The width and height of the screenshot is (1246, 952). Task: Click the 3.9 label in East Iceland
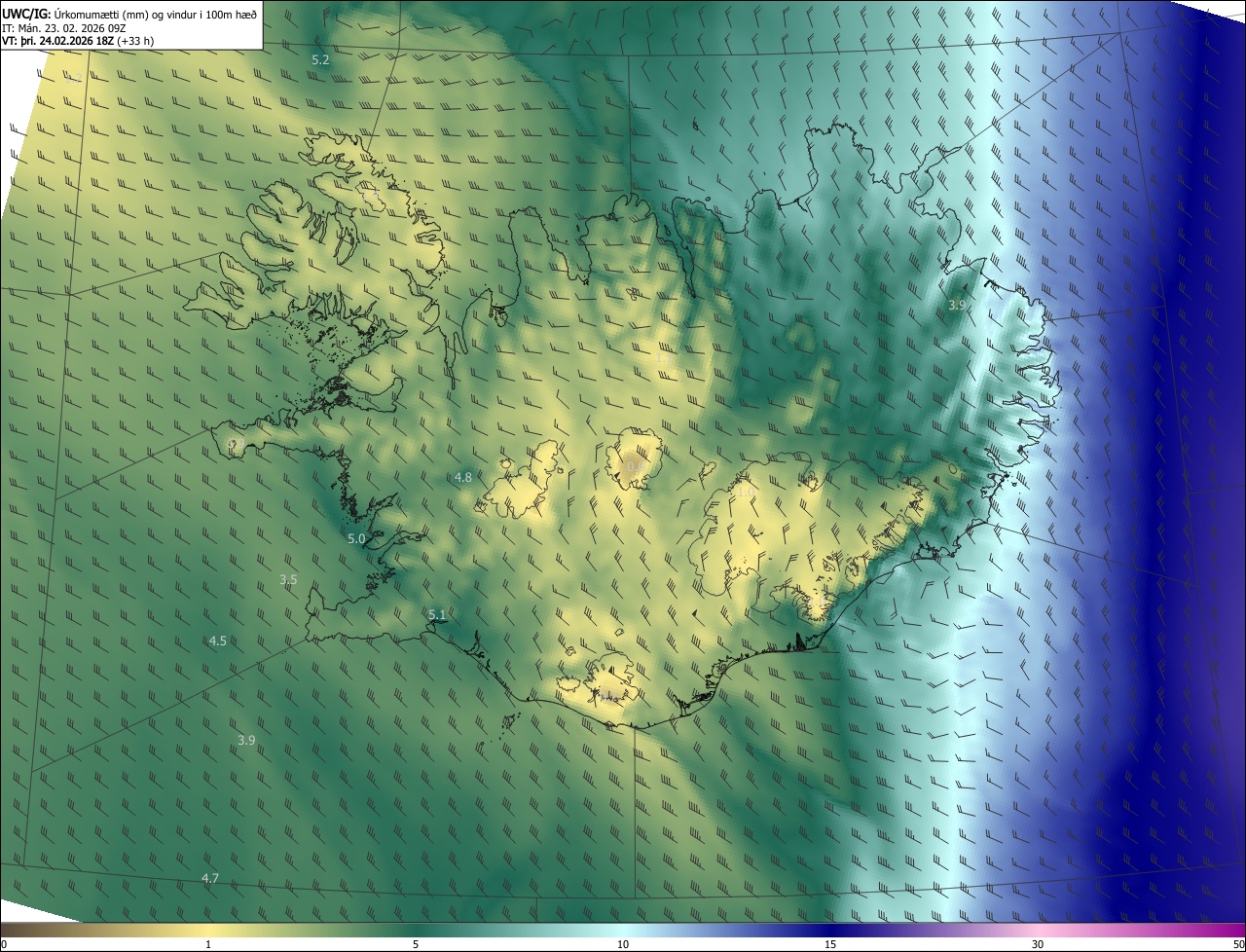[957, 305]
